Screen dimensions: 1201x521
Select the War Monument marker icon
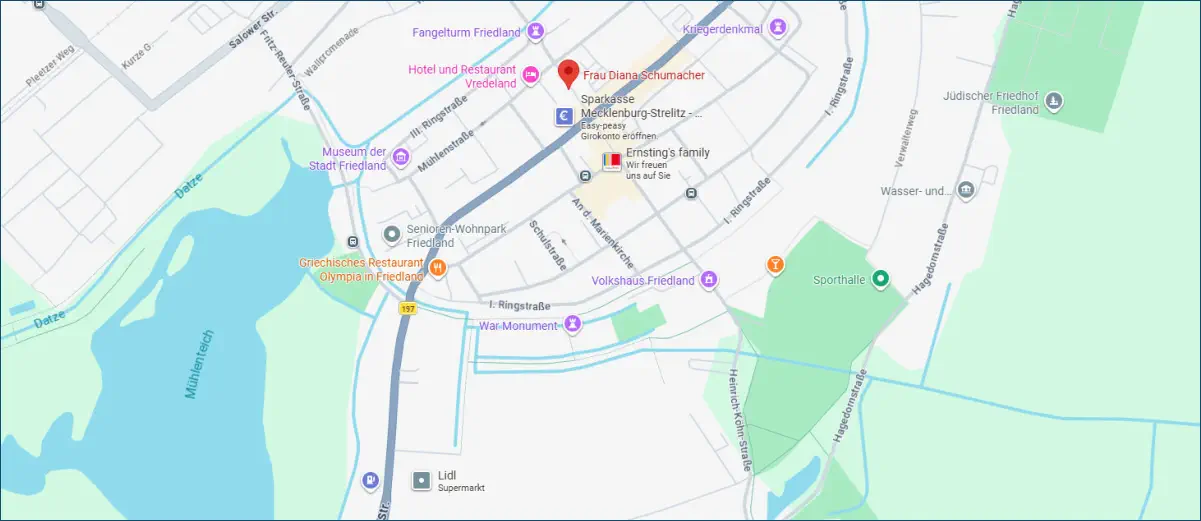click(x=572, y=324)
